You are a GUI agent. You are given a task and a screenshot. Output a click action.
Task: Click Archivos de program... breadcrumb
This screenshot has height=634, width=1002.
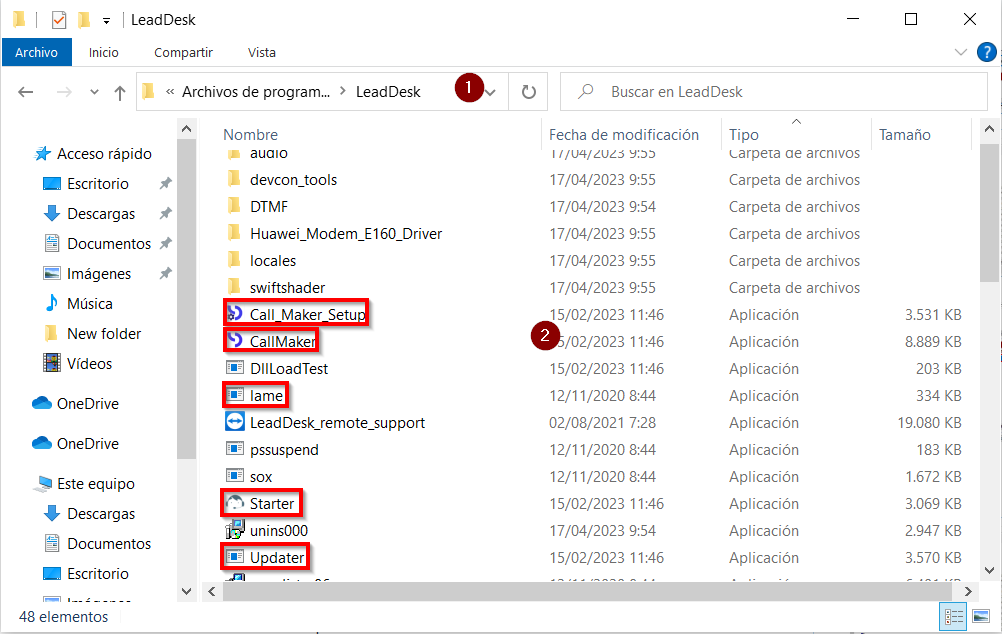(256, 91)
